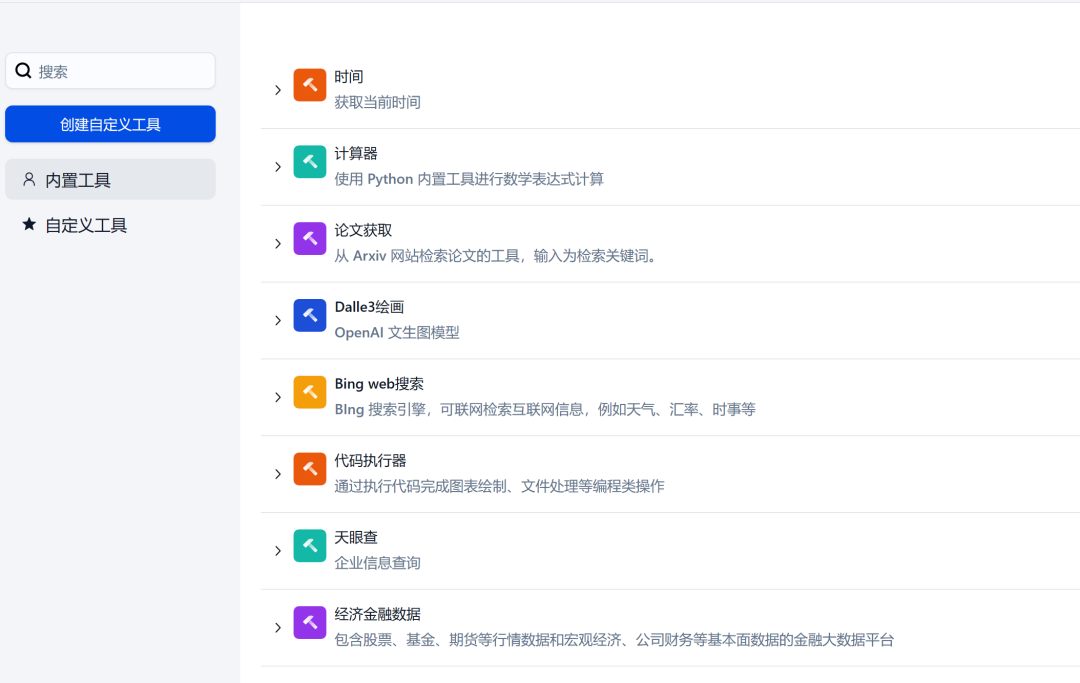
Task: Expand the 计算器 tool row
Action: tap(278, 167)
